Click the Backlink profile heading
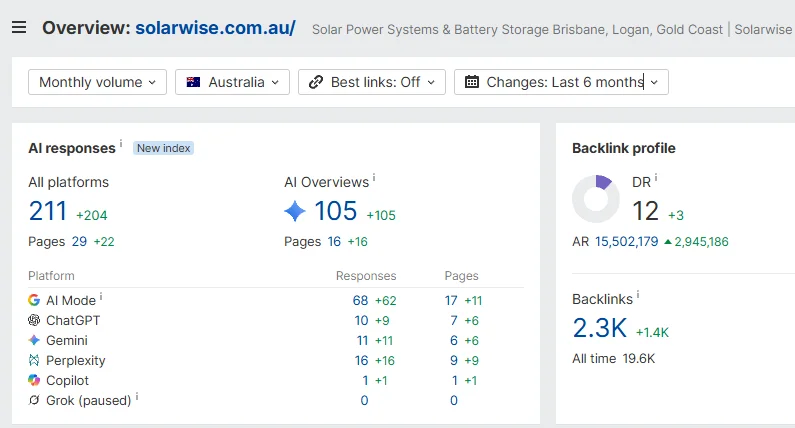The image size is (795, 428). point(624,148)
